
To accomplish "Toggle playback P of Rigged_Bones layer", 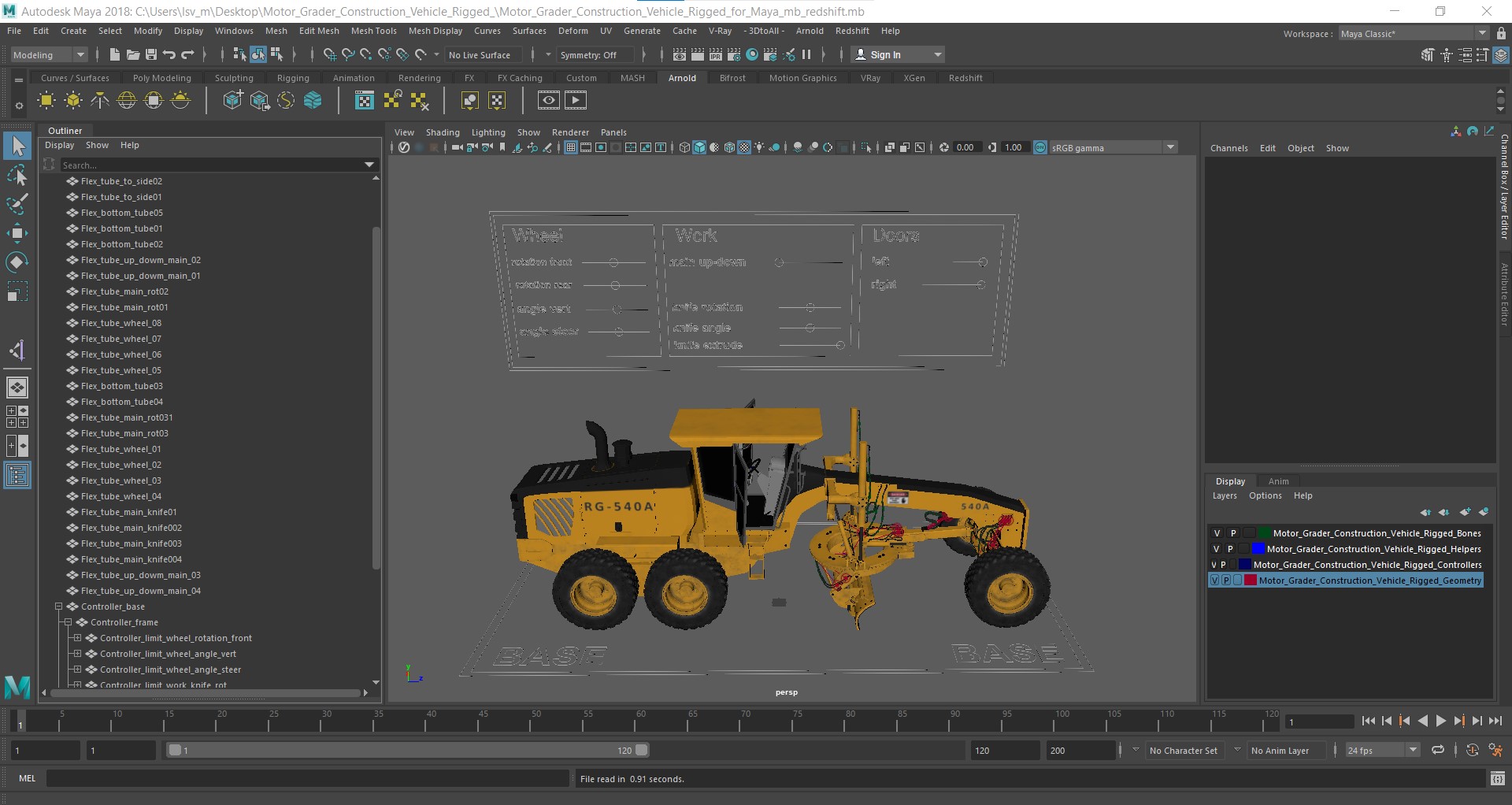I will coord(1233,533).
